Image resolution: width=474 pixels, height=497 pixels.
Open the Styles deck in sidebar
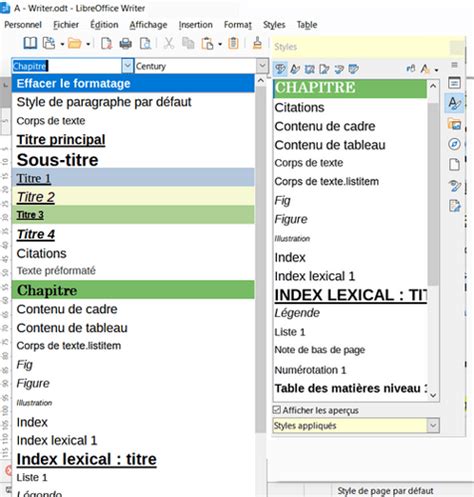click(x=454, y=103)
